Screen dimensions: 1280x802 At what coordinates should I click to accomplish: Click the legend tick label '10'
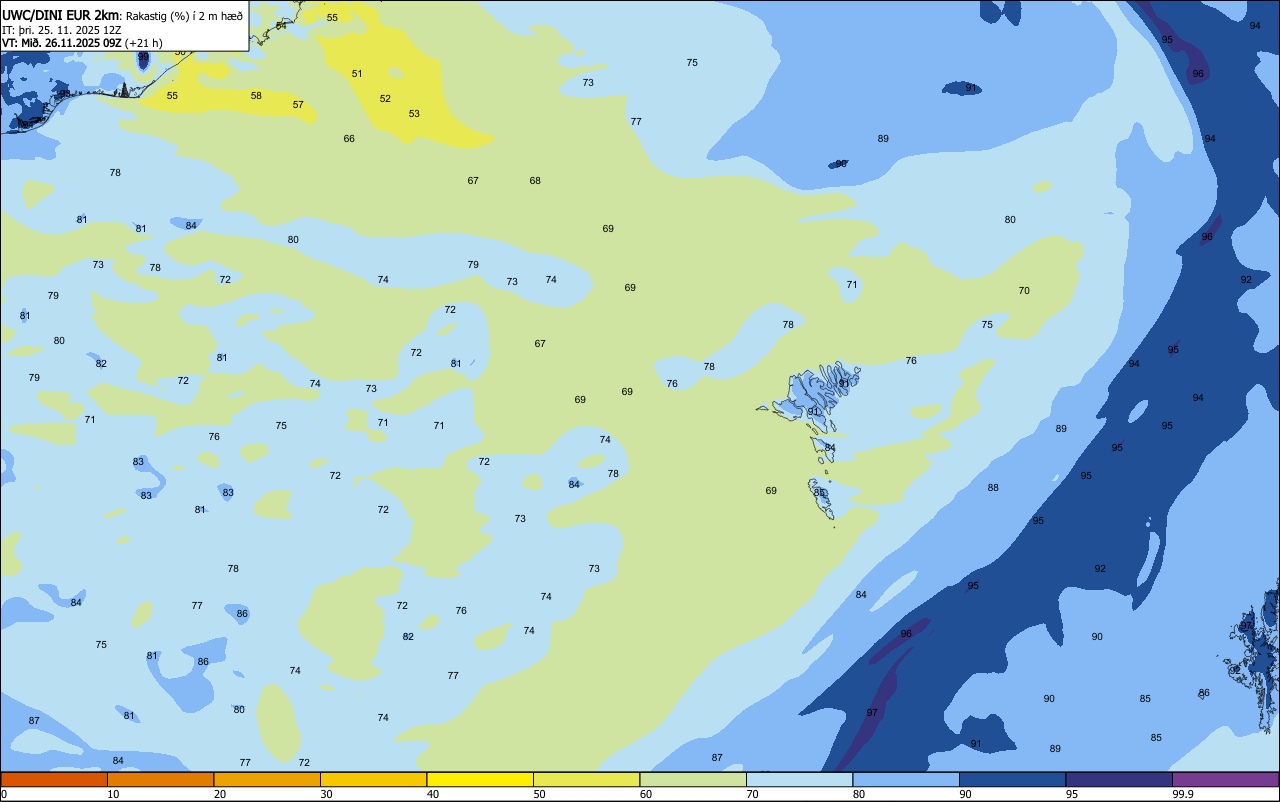pyautogui.click(x=113, y=794)
